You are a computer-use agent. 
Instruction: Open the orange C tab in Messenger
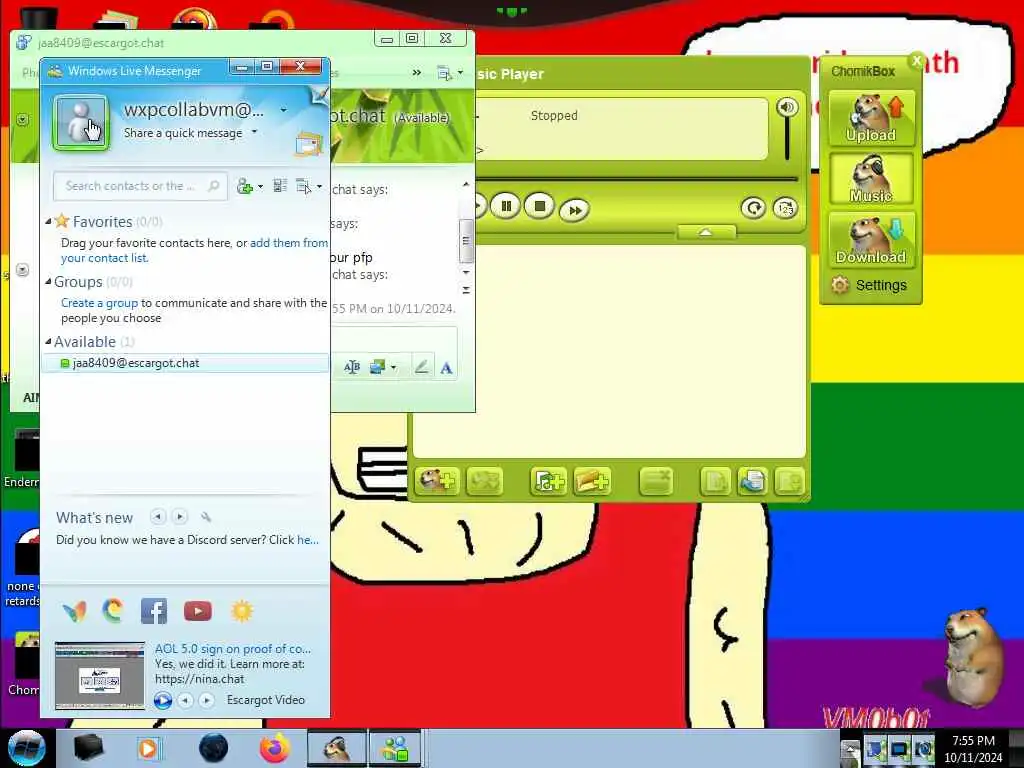(113, 611)
